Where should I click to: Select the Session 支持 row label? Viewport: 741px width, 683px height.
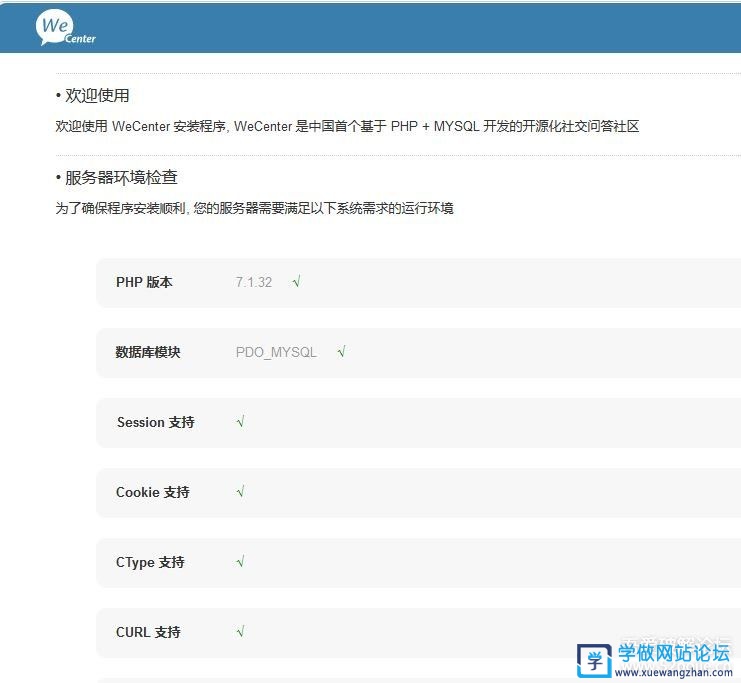[x=155, y=422]
